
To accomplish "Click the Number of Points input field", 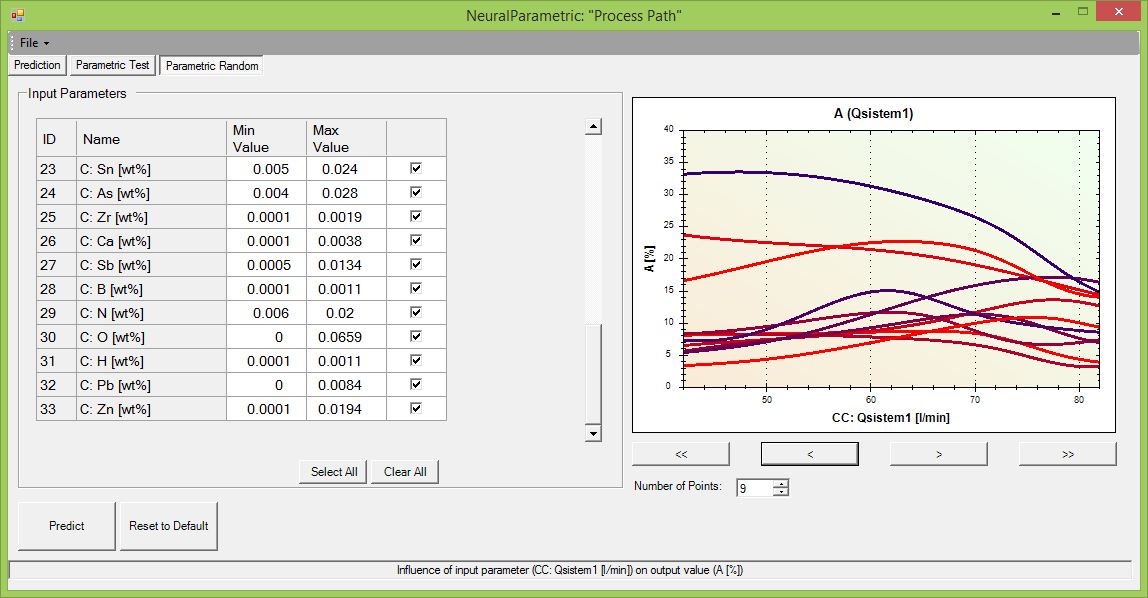I will (x=754, y=488).
